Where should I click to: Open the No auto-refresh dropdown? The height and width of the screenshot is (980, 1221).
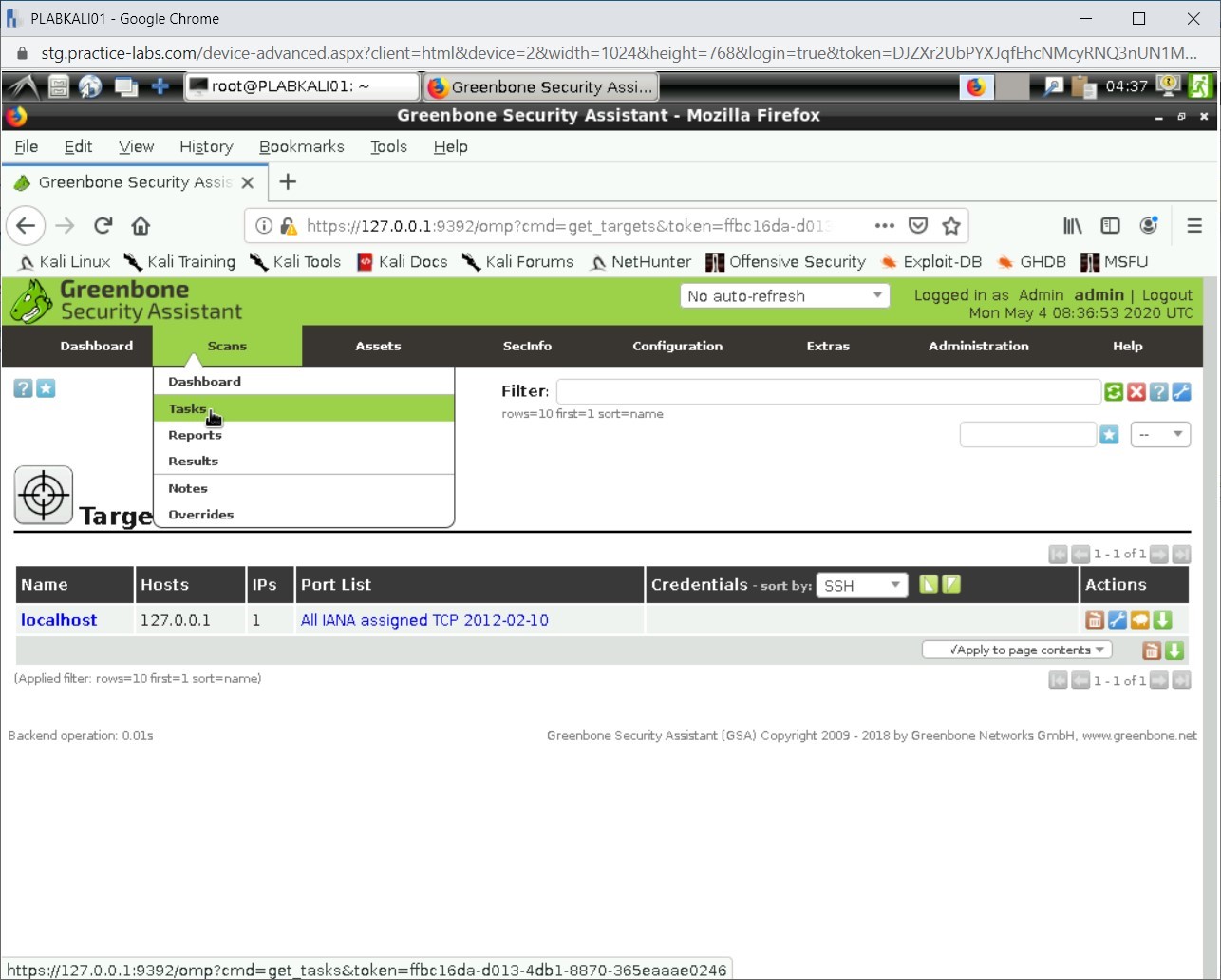[x=784, y=296]
